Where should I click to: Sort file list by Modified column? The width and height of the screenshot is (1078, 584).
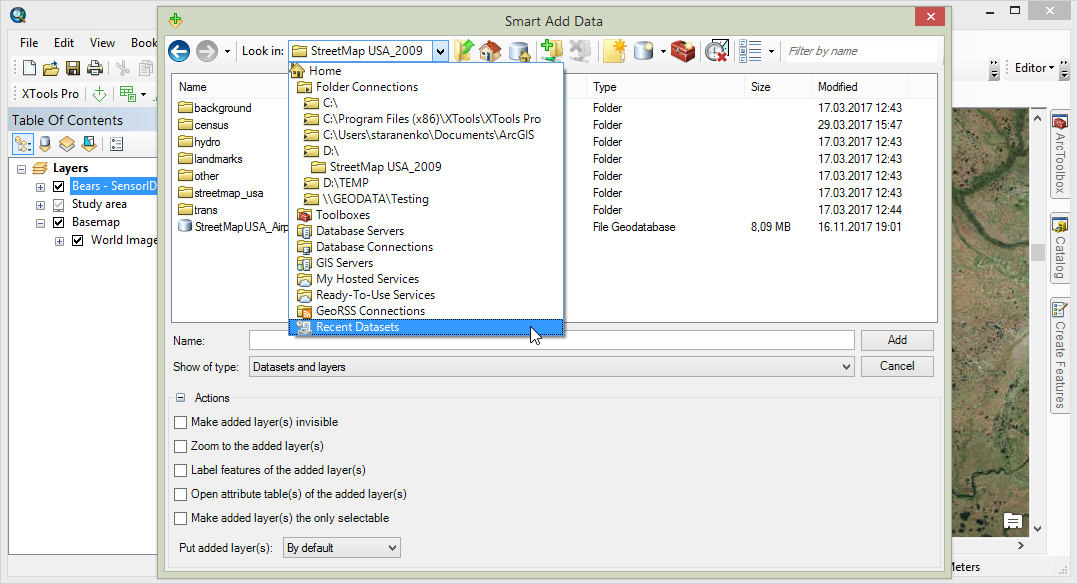tap(859, 87)
